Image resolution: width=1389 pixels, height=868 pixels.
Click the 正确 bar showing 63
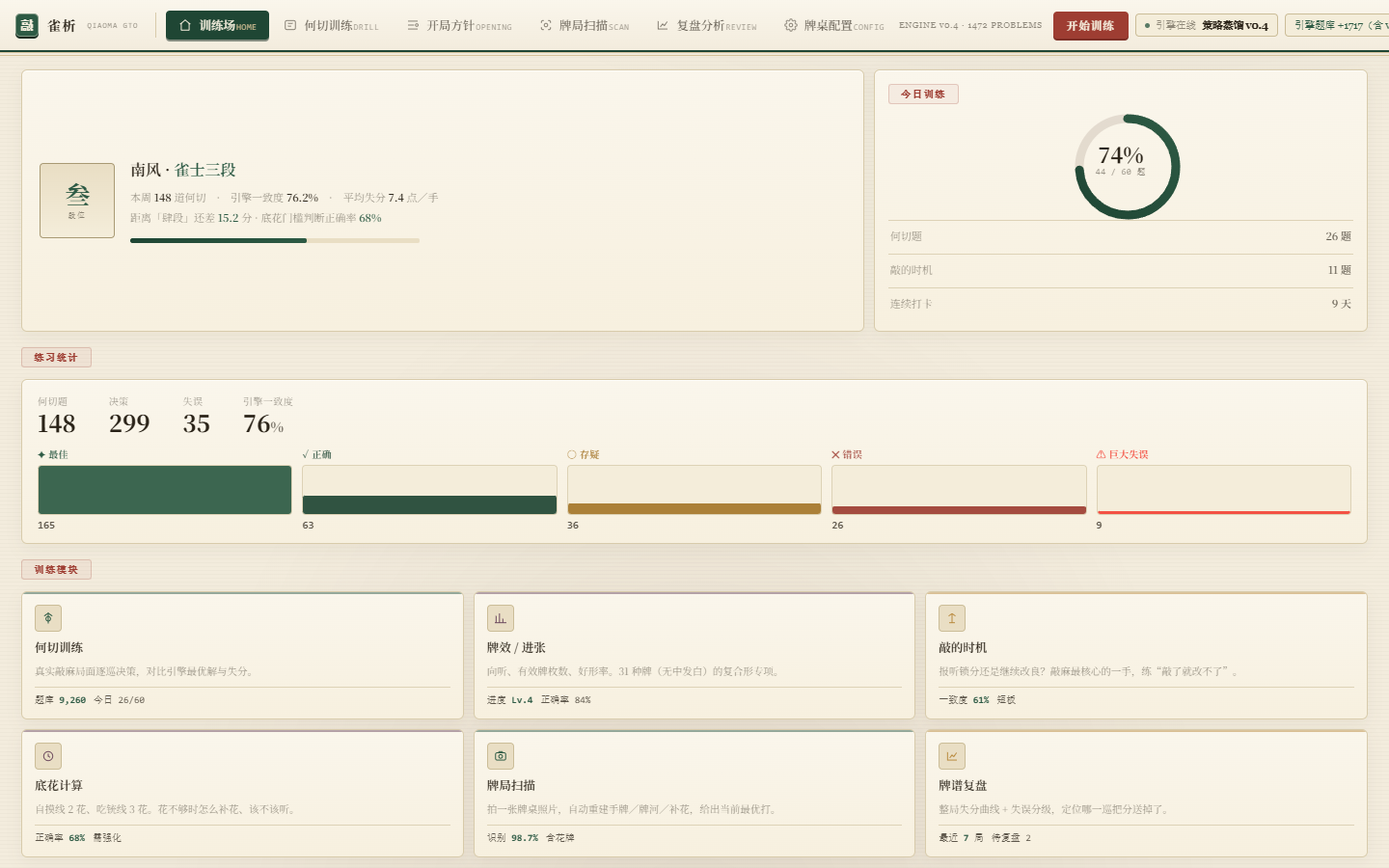tap(429, 490)
